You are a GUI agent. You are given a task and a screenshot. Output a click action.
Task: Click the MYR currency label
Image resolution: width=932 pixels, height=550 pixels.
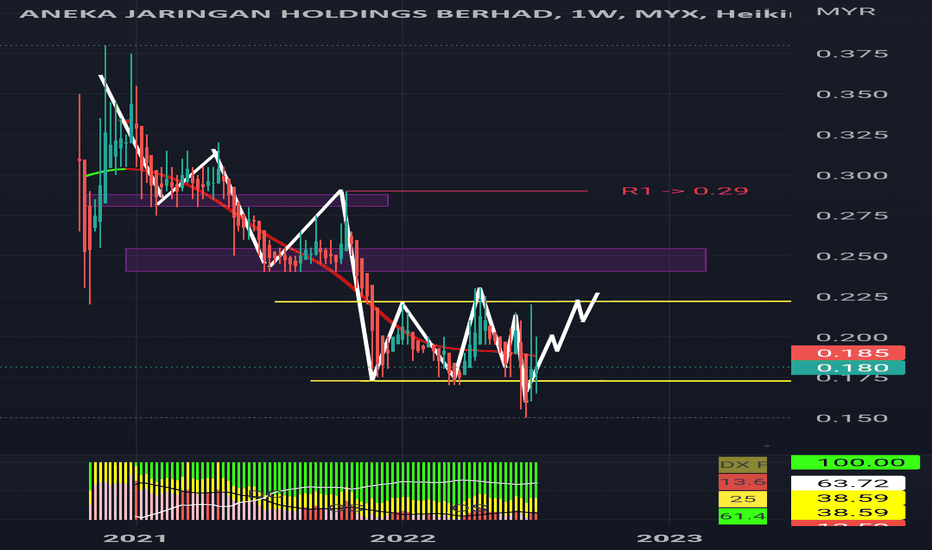845,11
